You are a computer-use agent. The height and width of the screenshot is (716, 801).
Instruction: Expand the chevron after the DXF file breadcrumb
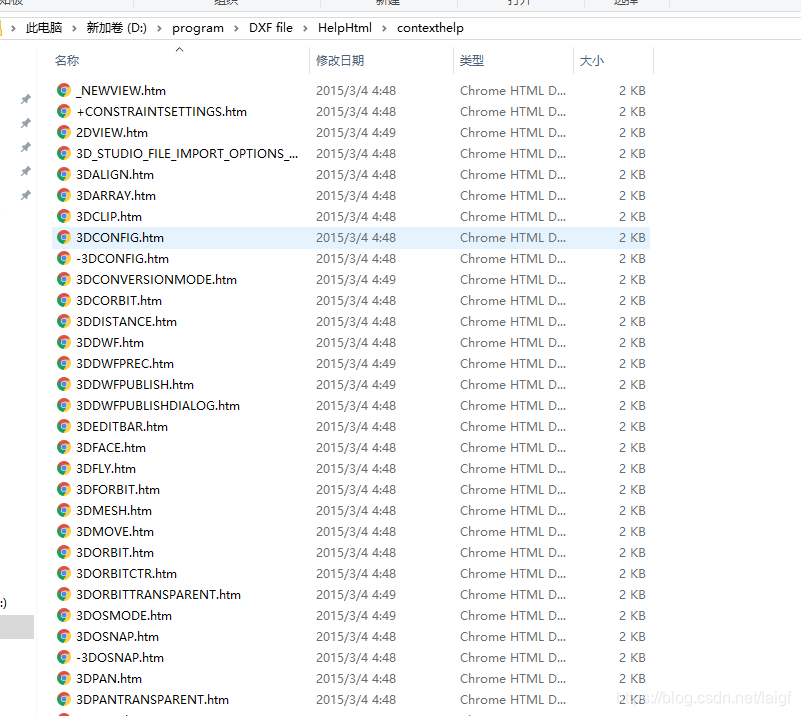pyautogui.click(x=305, y=28)
